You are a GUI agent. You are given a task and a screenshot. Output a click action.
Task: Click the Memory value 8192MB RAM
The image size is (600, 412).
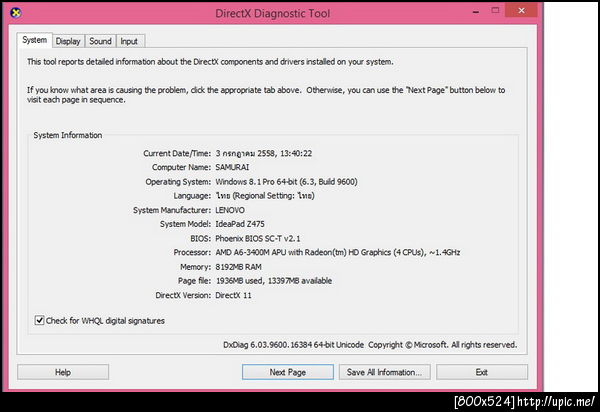point(238,267)
